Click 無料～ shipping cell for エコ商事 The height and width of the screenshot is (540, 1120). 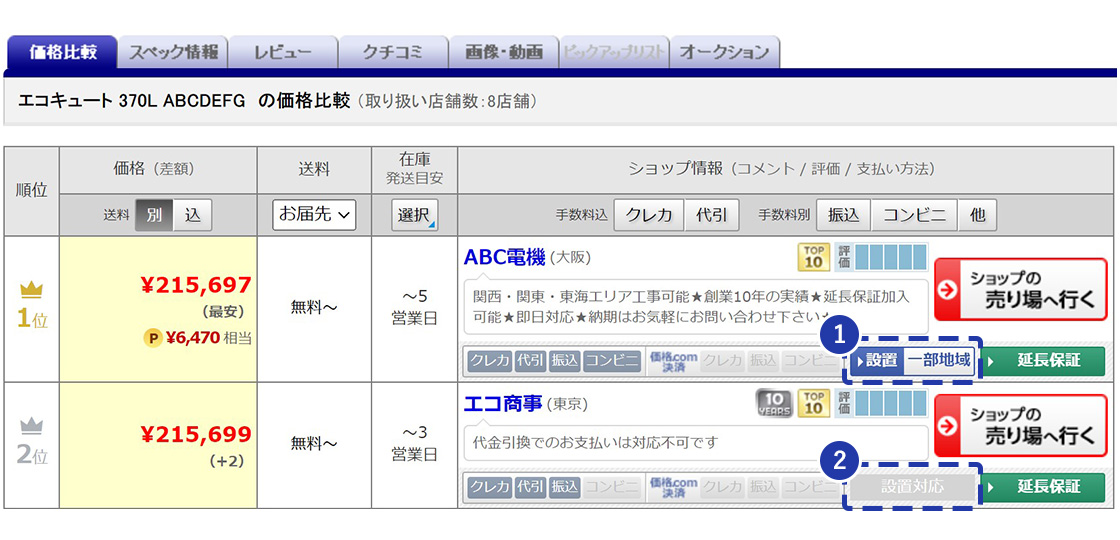(314, 444)
